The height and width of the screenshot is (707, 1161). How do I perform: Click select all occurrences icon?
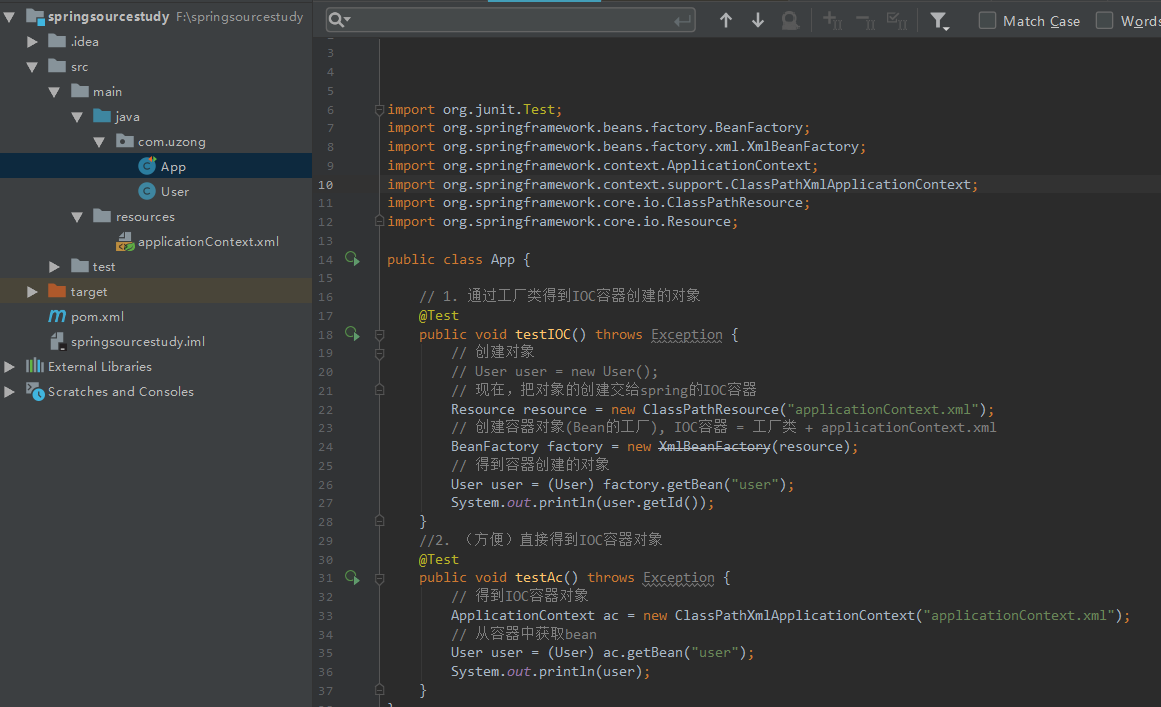coord(897,21)
